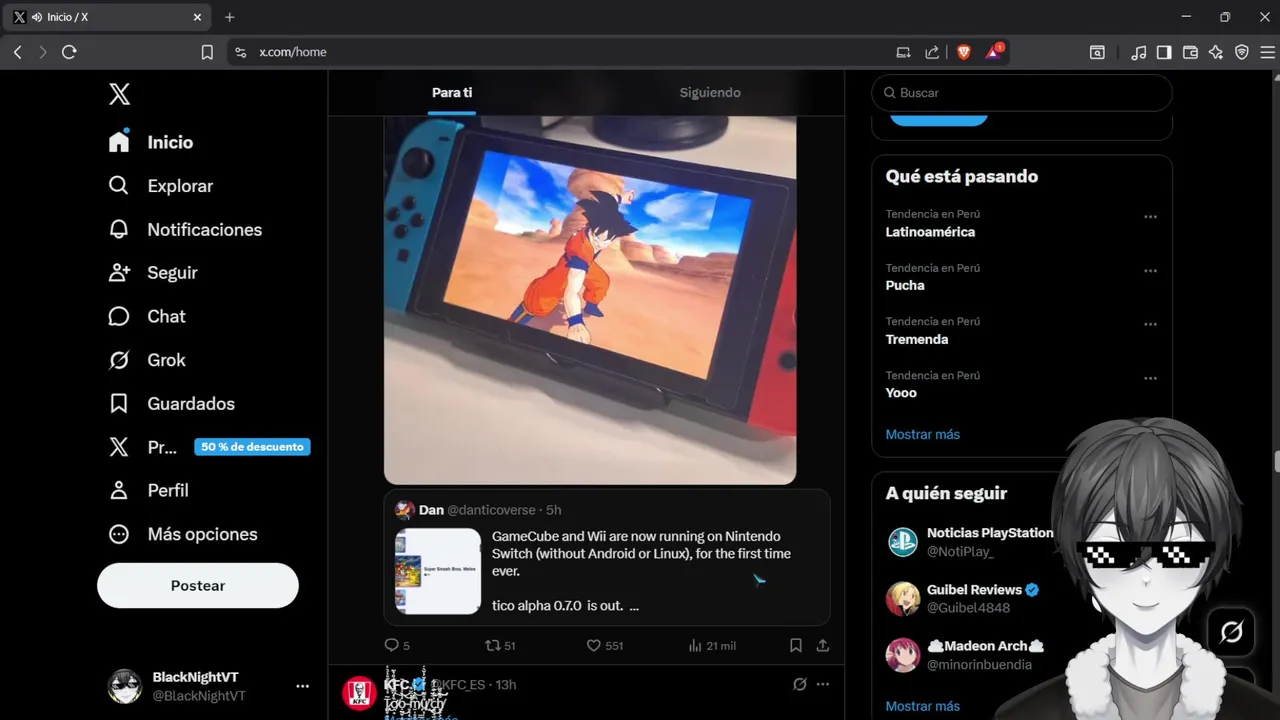The image size is (1280, 720).
Task: Open Perfil page
Action: click(x=148, y=490)
